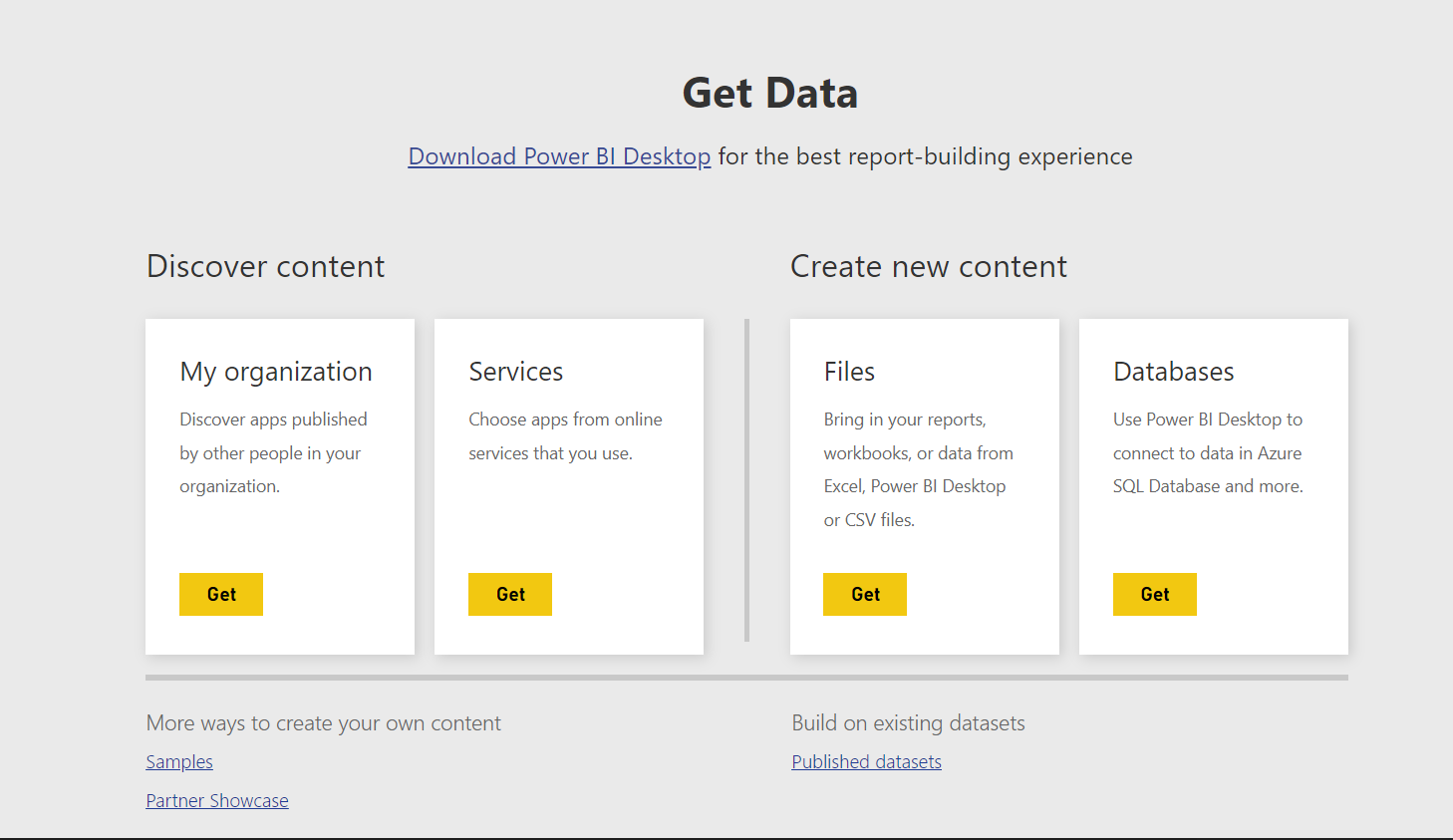Open the Published datasets link
The width and height of the screenshot is (1453, 840).
click(x=867, y=762)
